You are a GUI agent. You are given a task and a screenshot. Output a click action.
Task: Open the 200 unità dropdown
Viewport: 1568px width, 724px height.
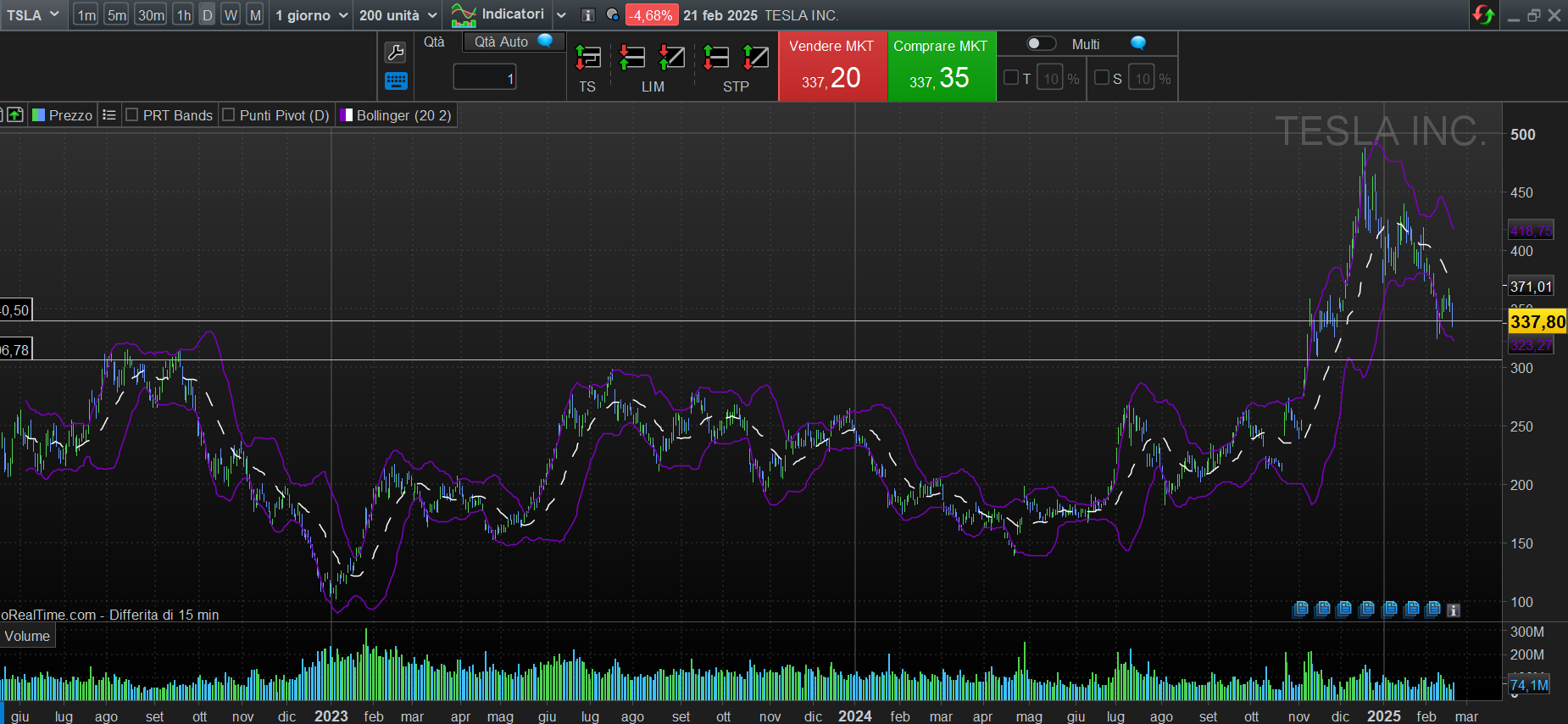tap(398, 15)
